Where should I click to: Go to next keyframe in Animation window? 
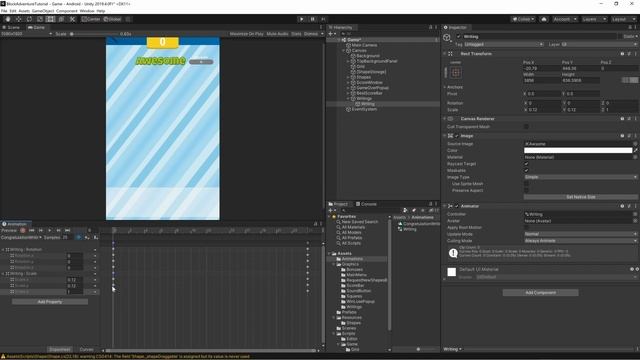(59, 231)
